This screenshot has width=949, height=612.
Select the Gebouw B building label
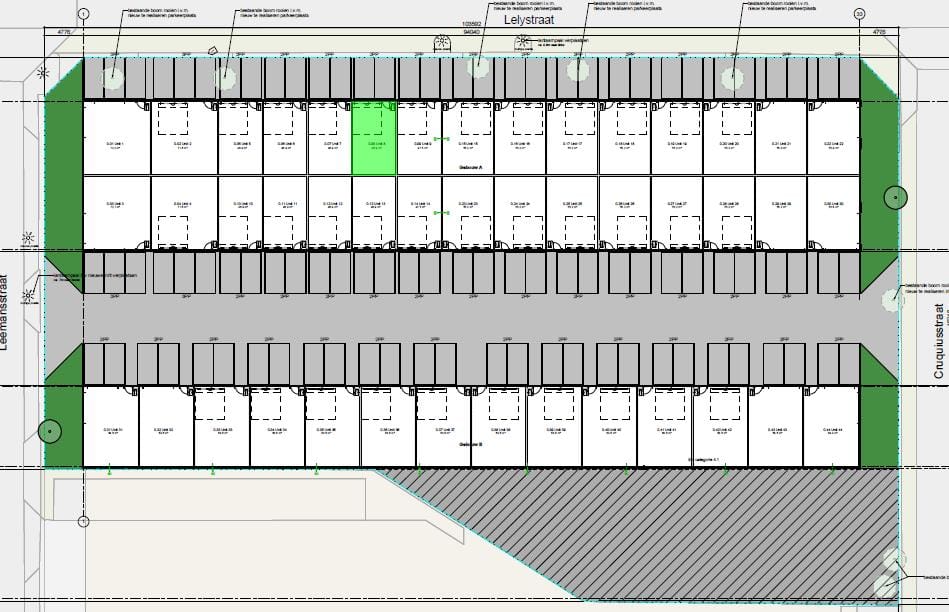470,444
